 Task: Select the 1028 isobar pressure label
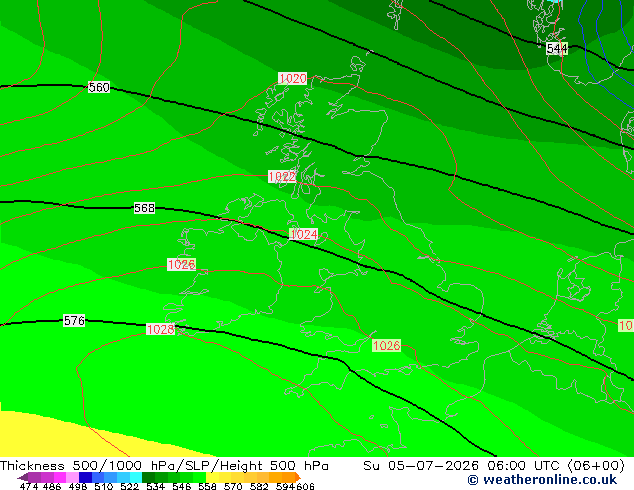pyautogui.click(x=160, y=329)
